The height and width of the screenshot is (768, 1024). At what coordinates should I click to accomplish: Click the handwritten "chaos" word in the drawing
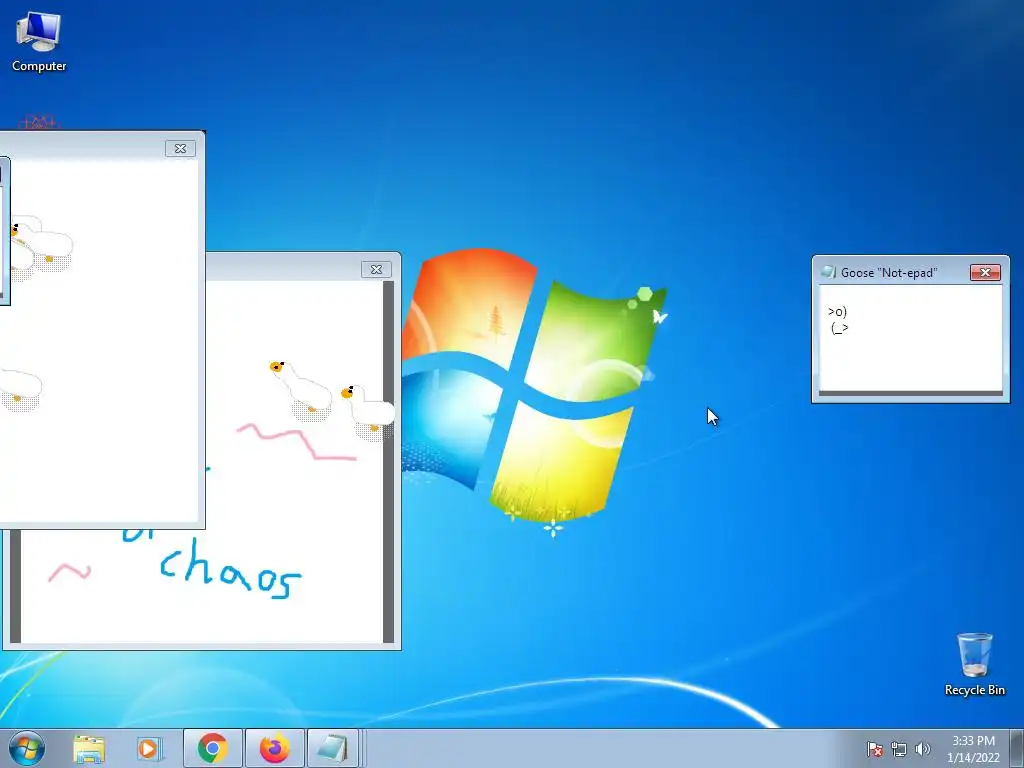pos(230,569)
